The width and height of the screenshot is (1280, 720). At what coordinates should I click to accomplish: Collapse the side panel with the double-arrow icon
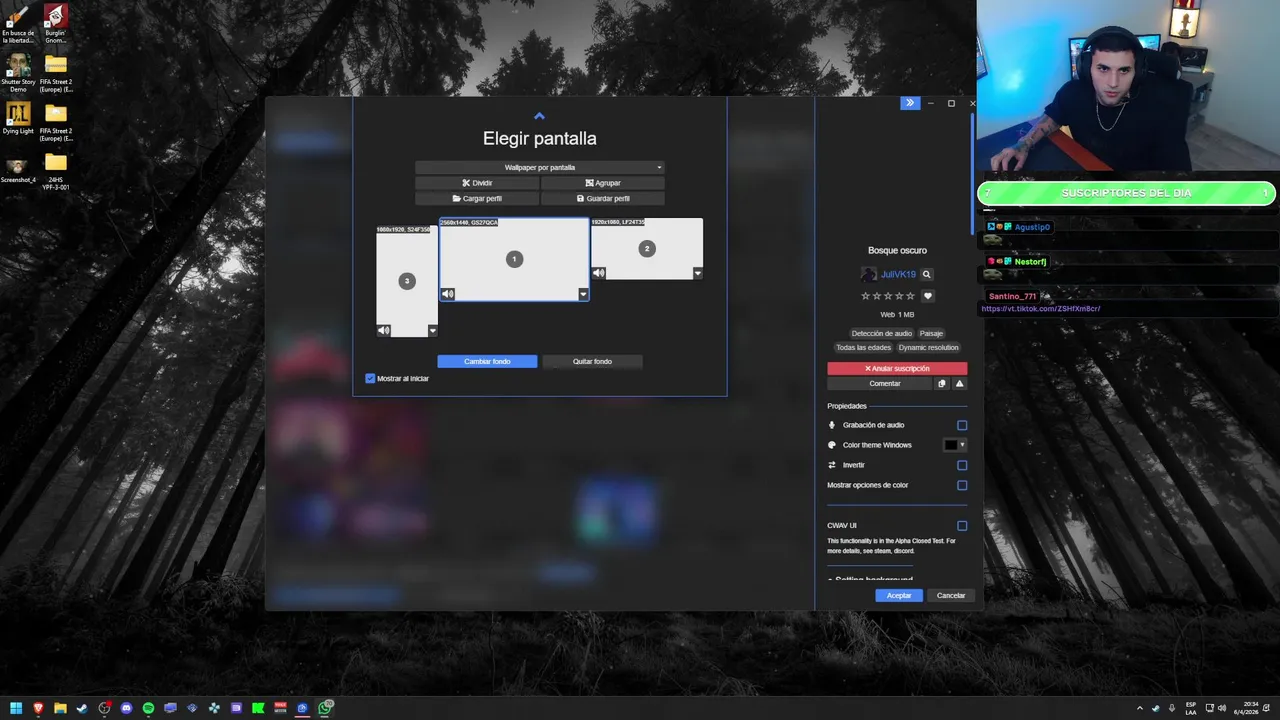(x=909, y=103)
